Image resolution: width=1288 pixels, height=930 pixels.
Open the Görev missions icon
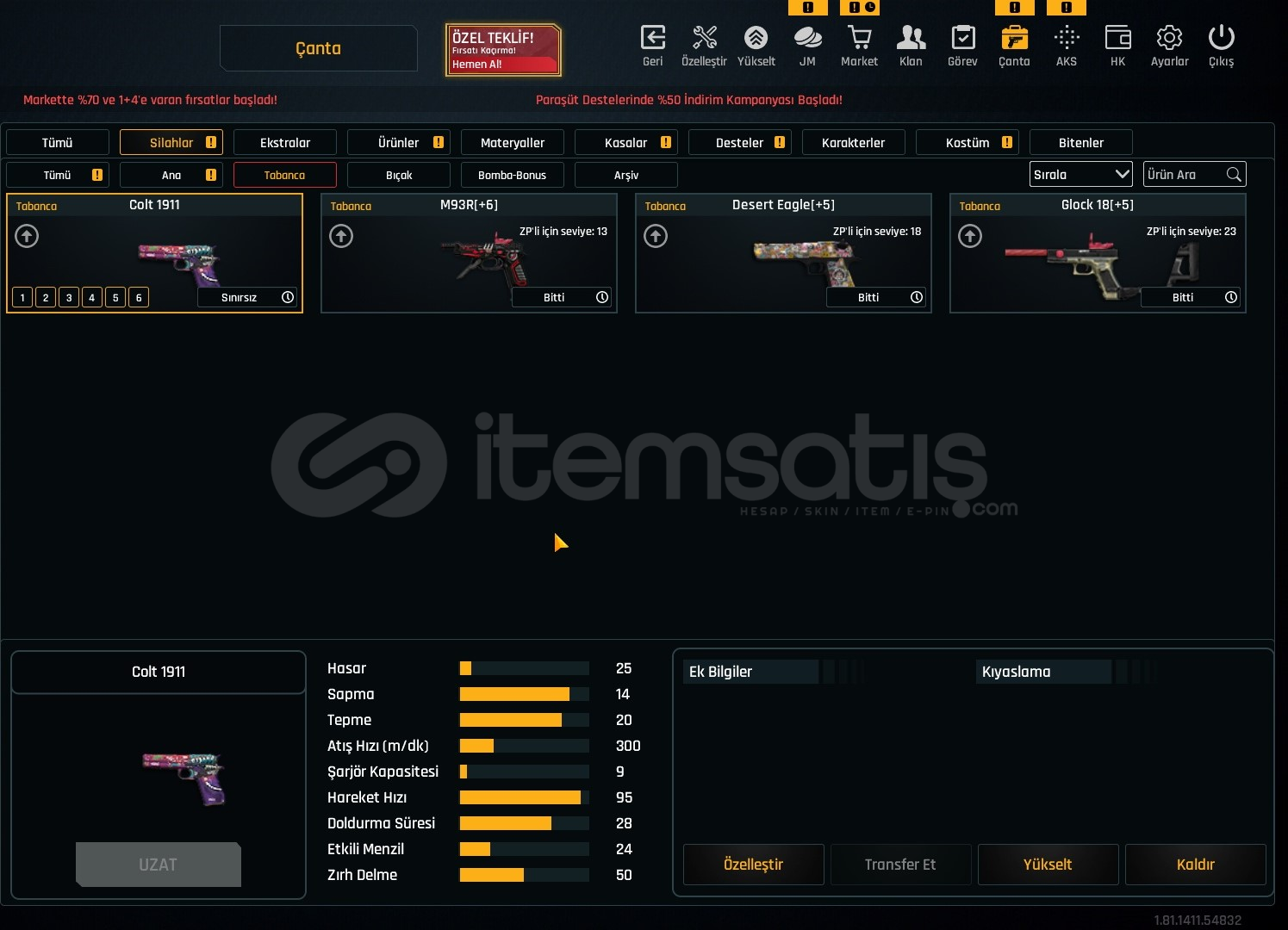click(962, 38)
